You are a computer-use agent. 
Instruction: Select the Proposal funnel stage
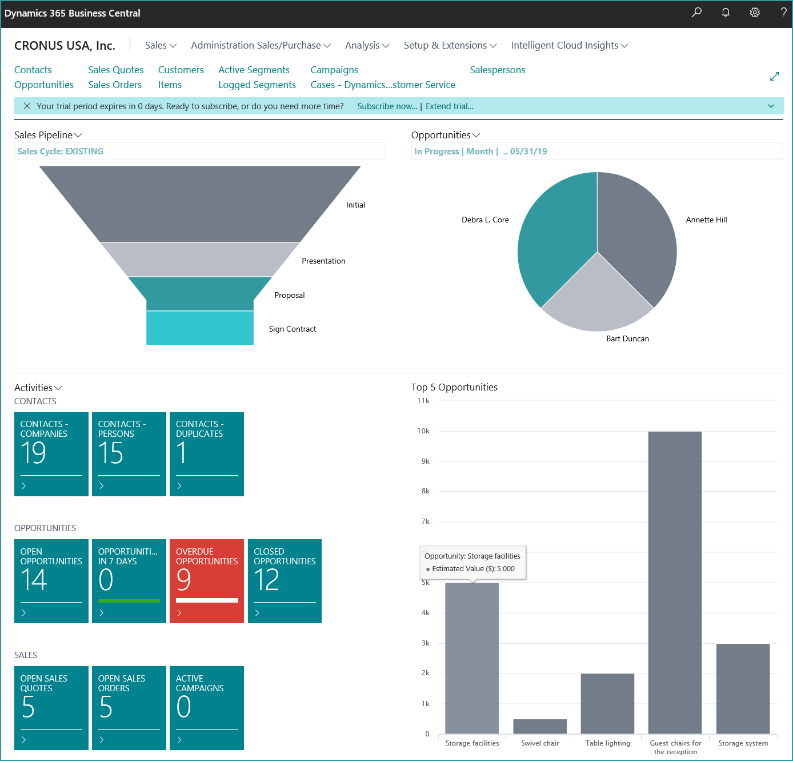coord(200,293)
